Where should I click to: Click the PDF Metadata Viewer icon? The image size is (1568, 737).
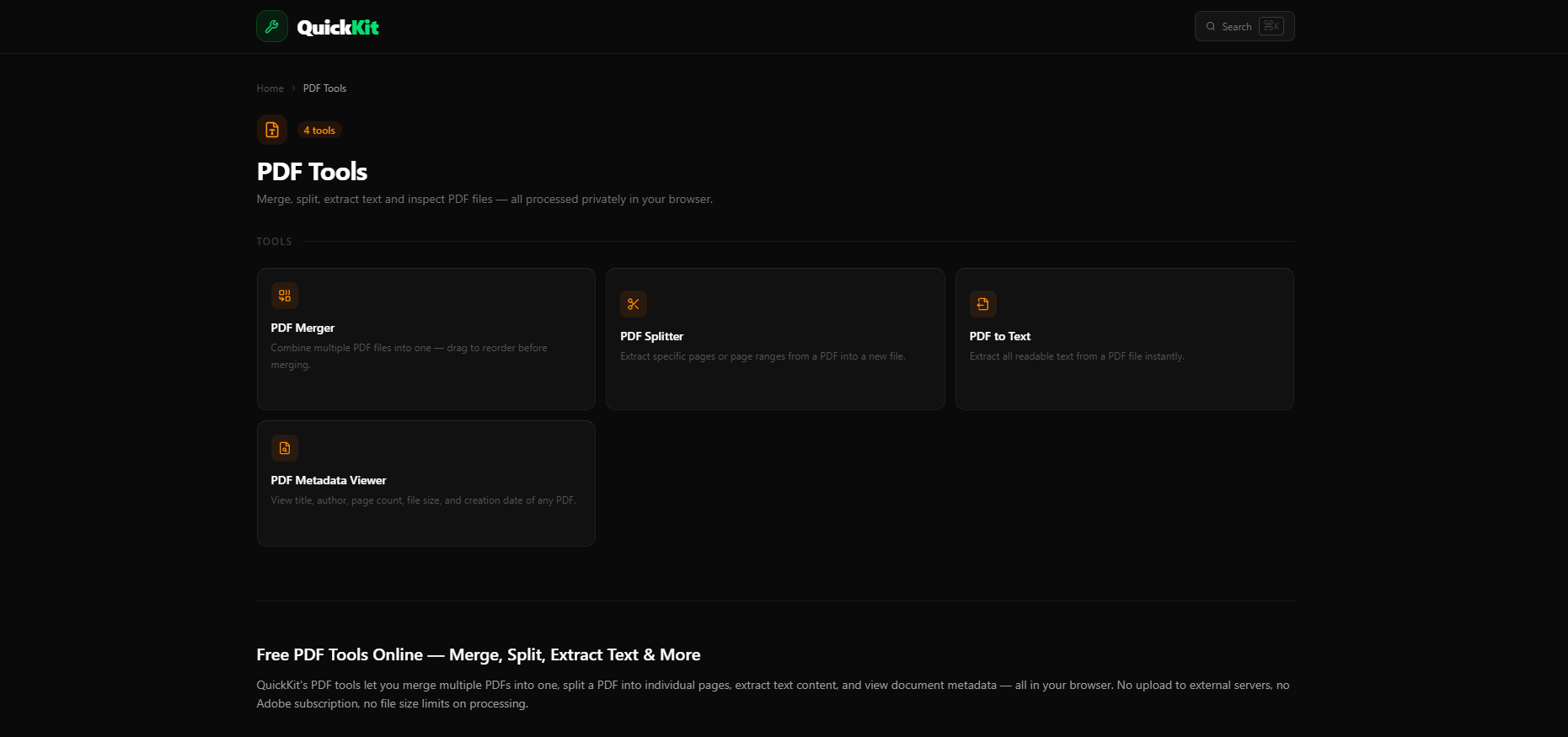tap(285, 448)
